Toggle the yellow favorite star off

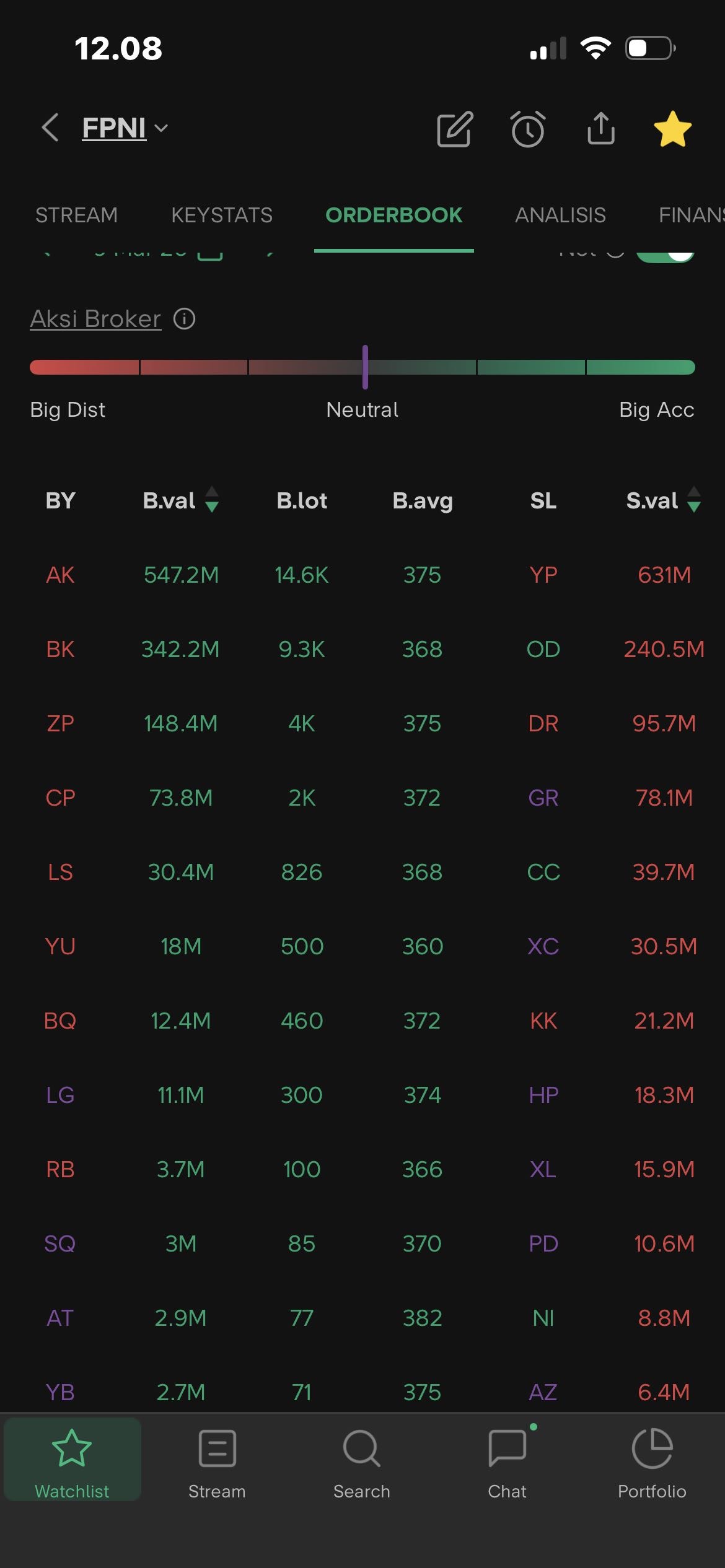(672, 129)
